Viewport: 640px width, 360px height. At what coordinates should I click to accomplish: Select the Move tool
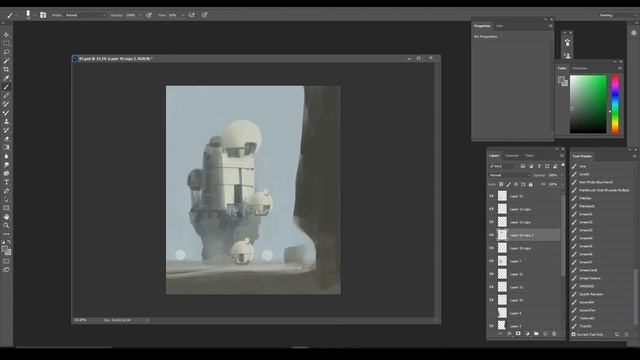(x=6, y=35)
